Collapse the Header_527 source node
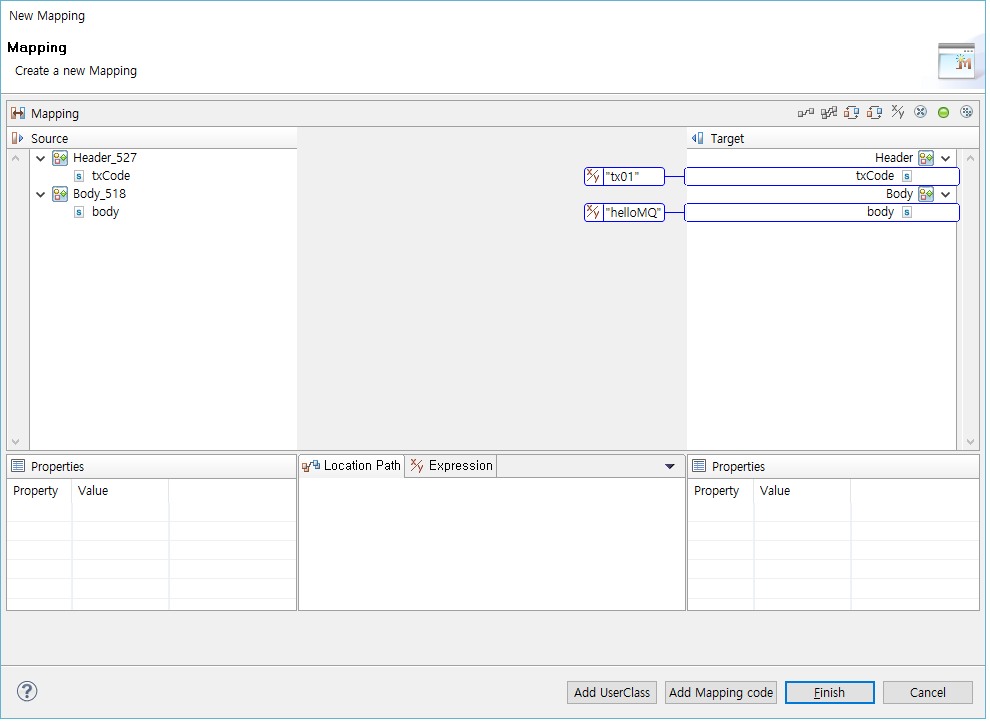The width and height of the screenshot is (990, 724). pyautogui.click(x=40, y=157)
